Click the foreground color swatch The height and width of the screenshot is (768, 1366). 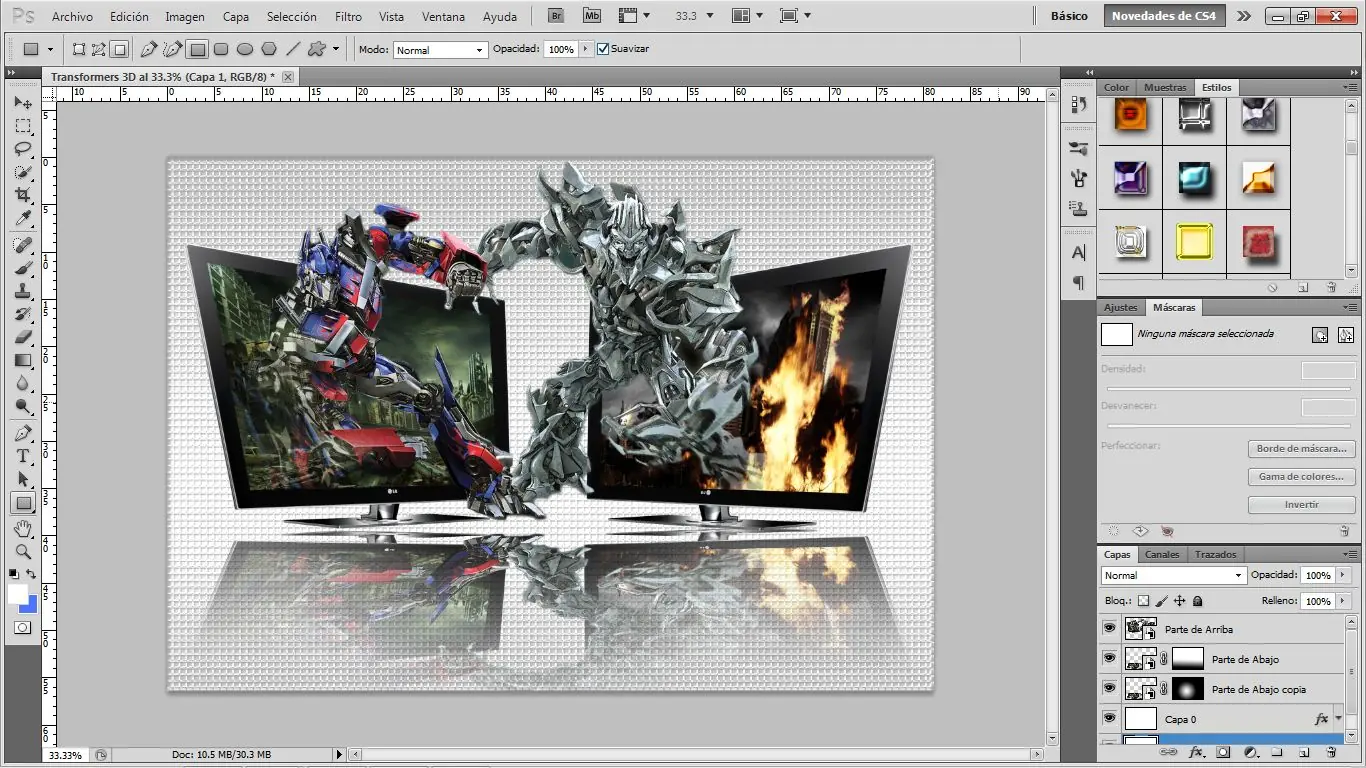click(18, 594)
